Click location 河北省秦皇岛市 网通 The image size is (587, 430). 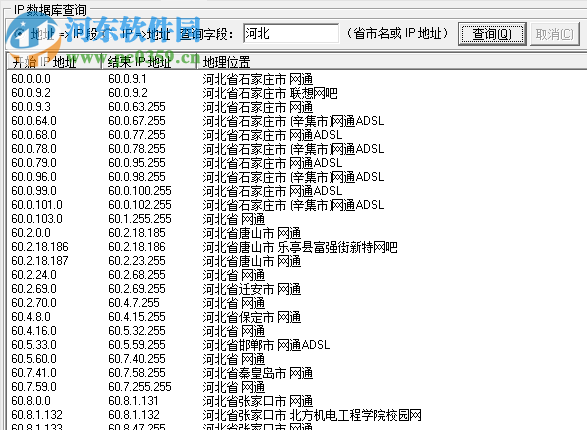[x=258, y=373]
